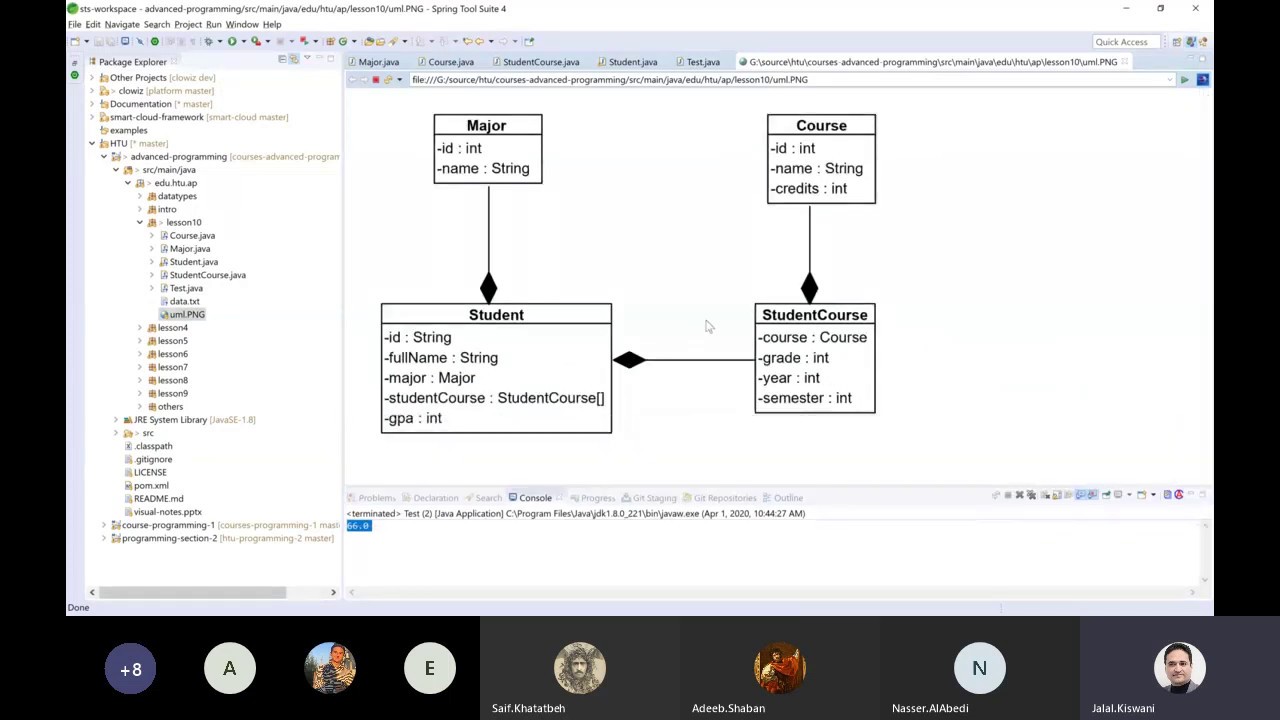Viewport: 1280px width, 720px height.
Task: Select Jalal.Kiswani participant thumbnail
Action: coord(1180,669)
